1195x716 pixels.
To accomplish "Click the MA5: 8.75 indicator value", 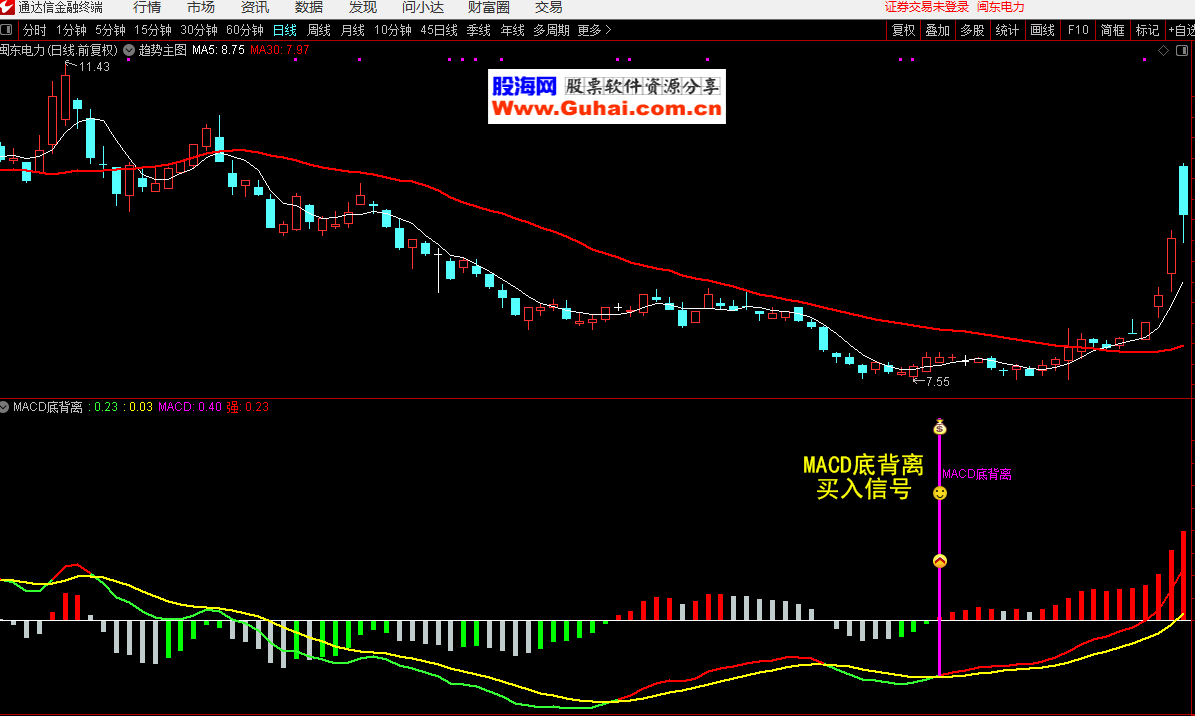I will pyautogui.click(x=218, y=50).
